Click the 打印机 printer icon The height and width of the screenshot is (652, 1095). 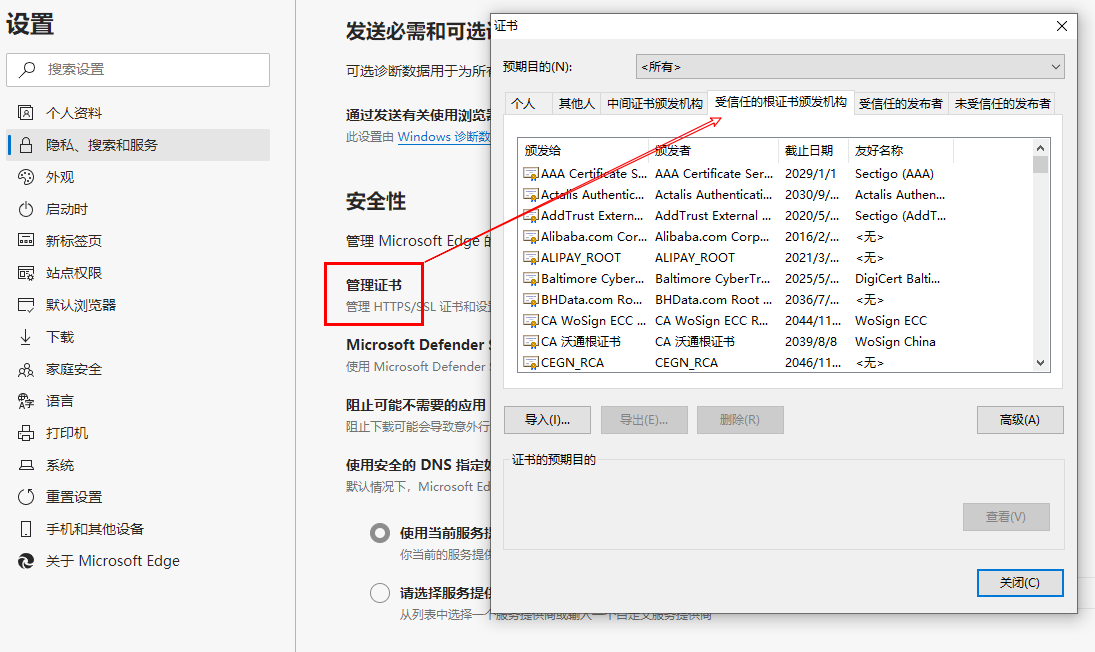[26, 433]
